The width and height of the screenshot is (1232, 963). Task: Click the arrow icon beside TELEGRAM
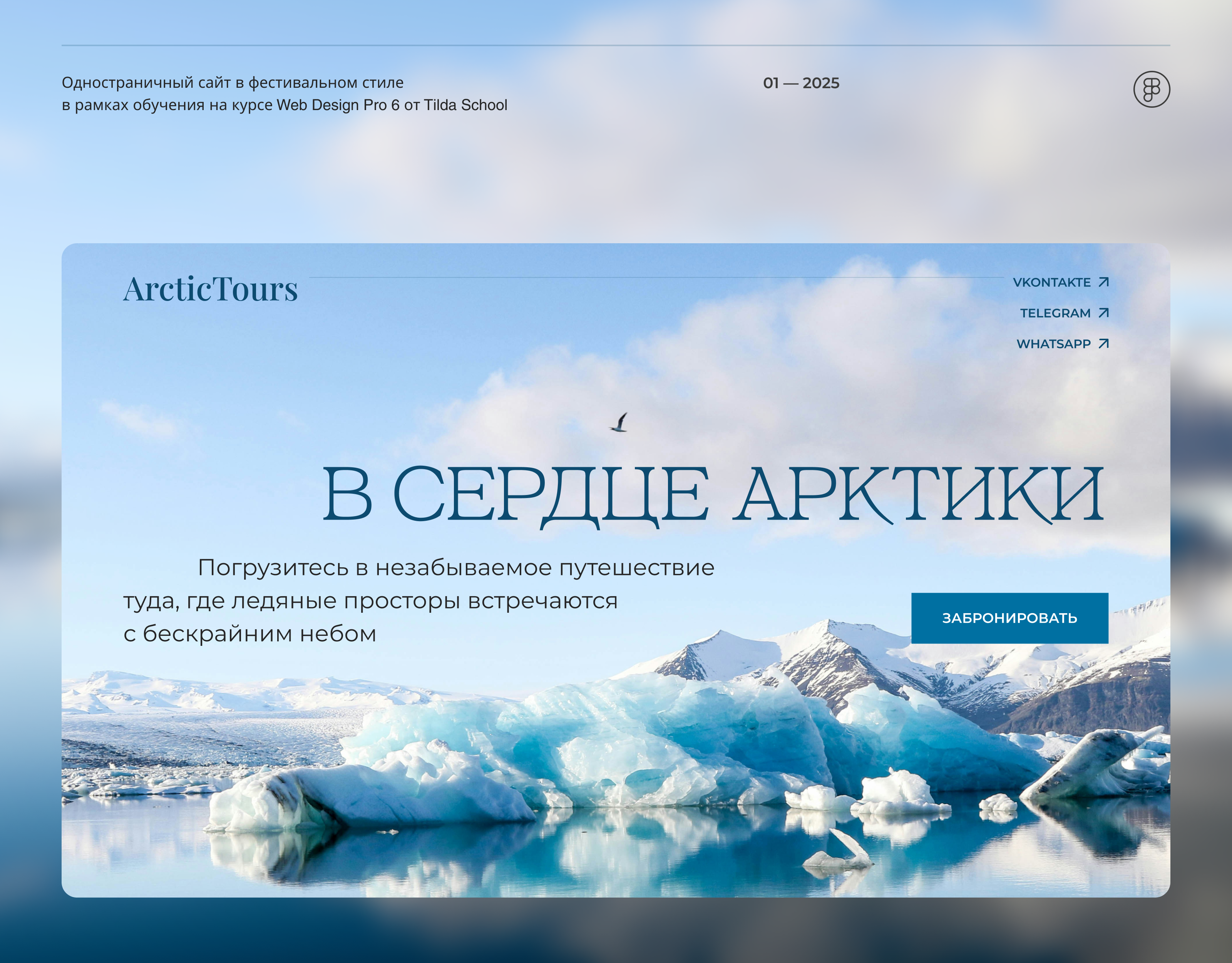[x=1103, y=313]
